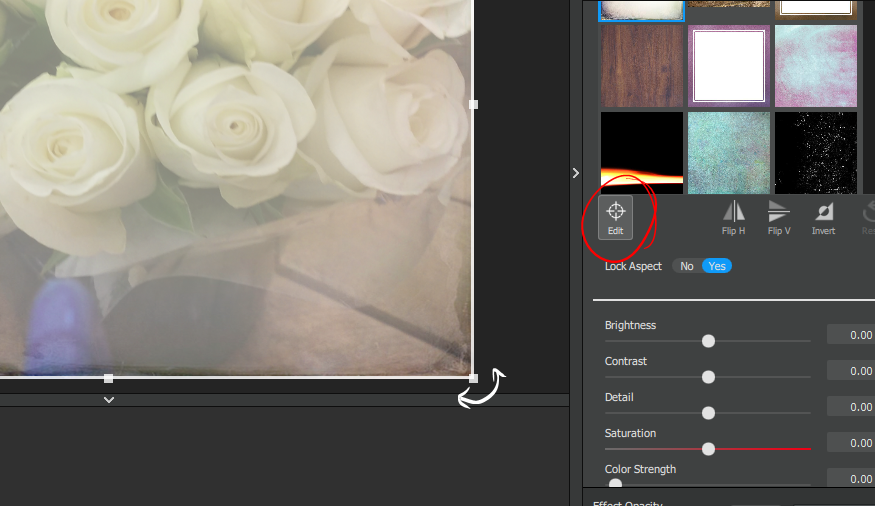Click the bottom-edge middle transform handle

tap(109, 378)
